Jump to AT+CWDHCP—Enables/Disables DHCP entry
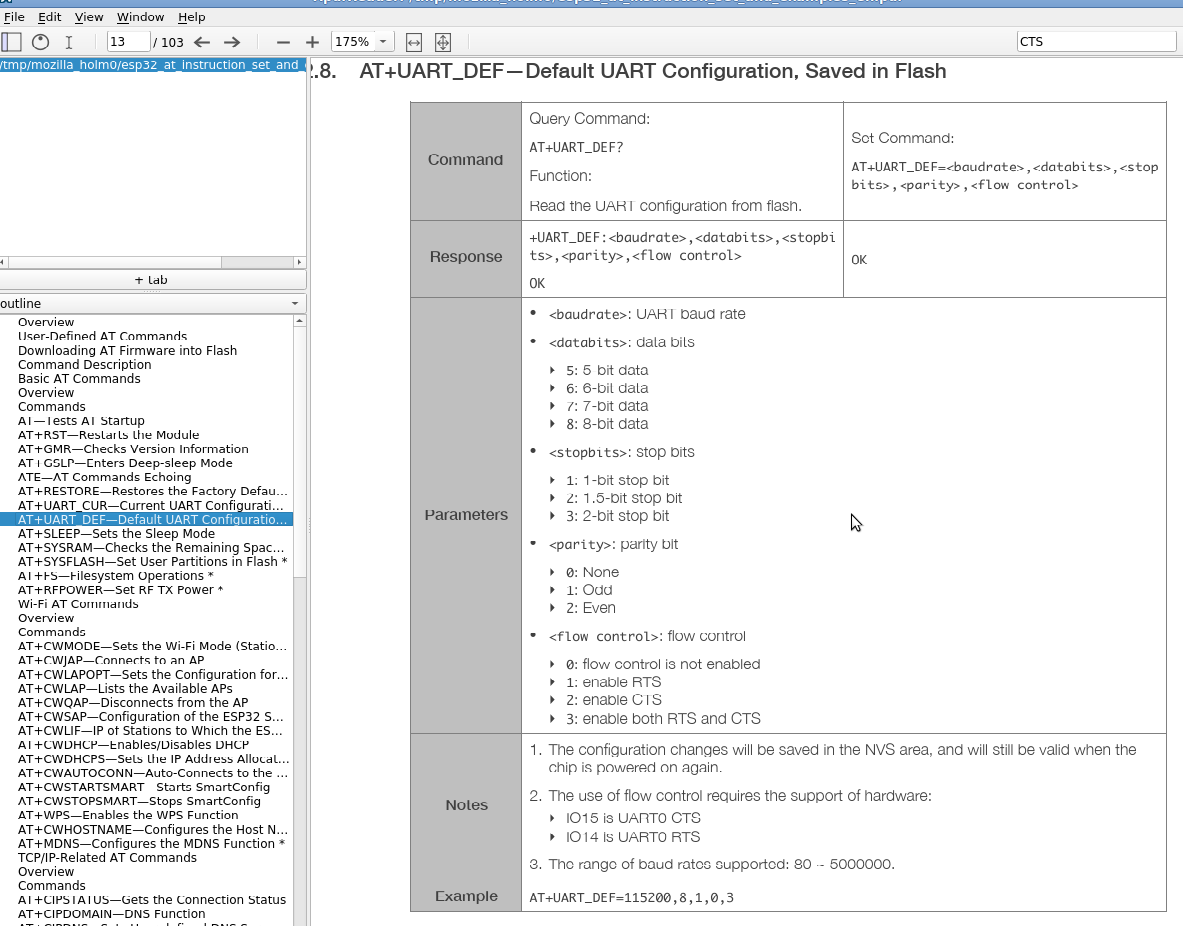 (x=134, y=745)
